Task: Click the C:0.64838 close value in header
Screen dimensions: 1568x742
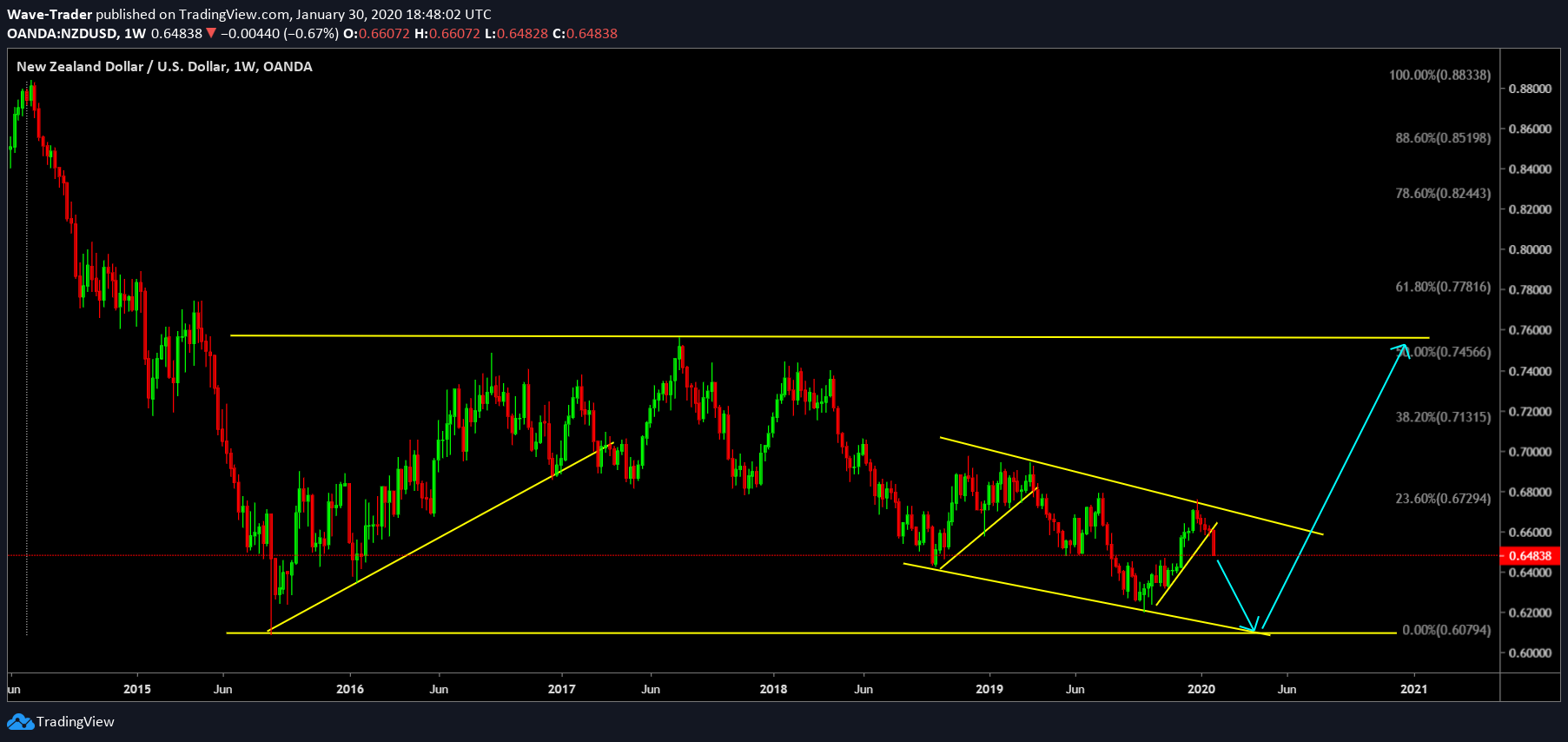Action: 585,34
